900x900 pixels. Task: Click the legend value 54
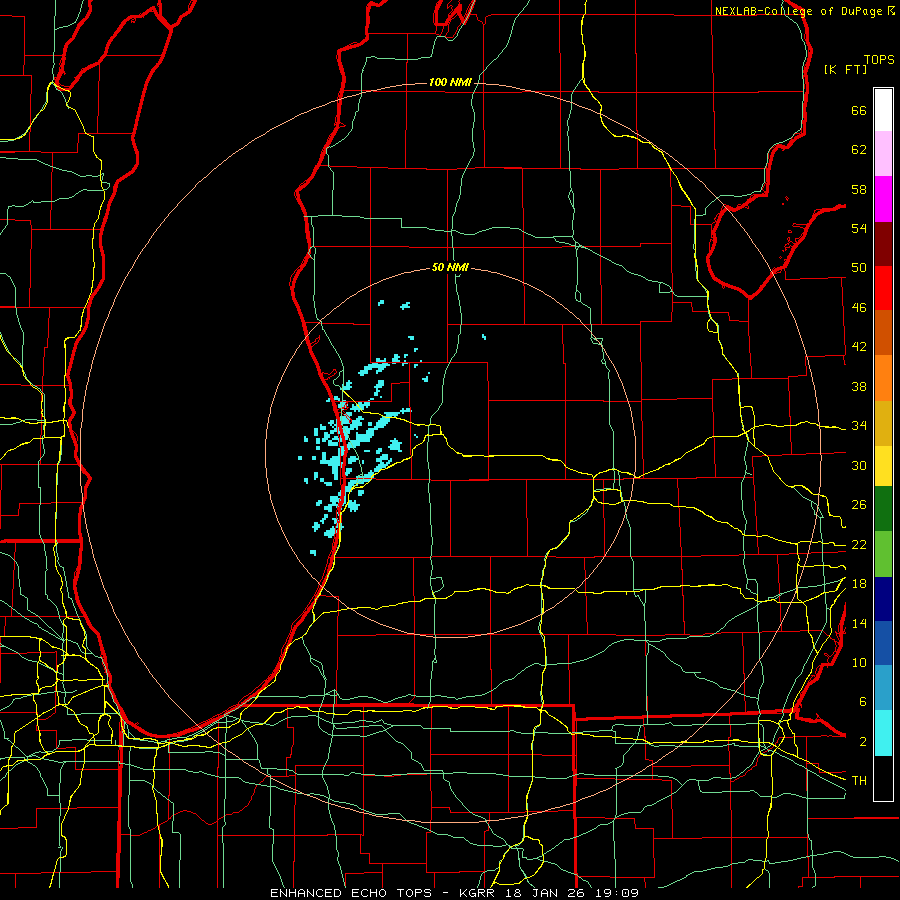coord(859,228)
